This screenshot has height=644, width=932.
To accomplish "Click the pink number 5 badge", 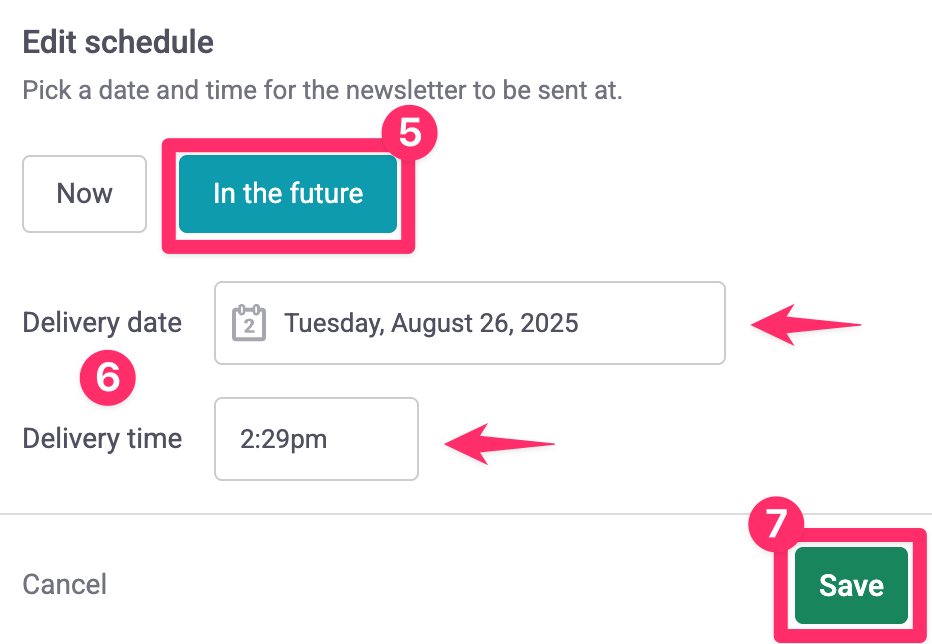I will pyautogui.click(x=410, y=134).
